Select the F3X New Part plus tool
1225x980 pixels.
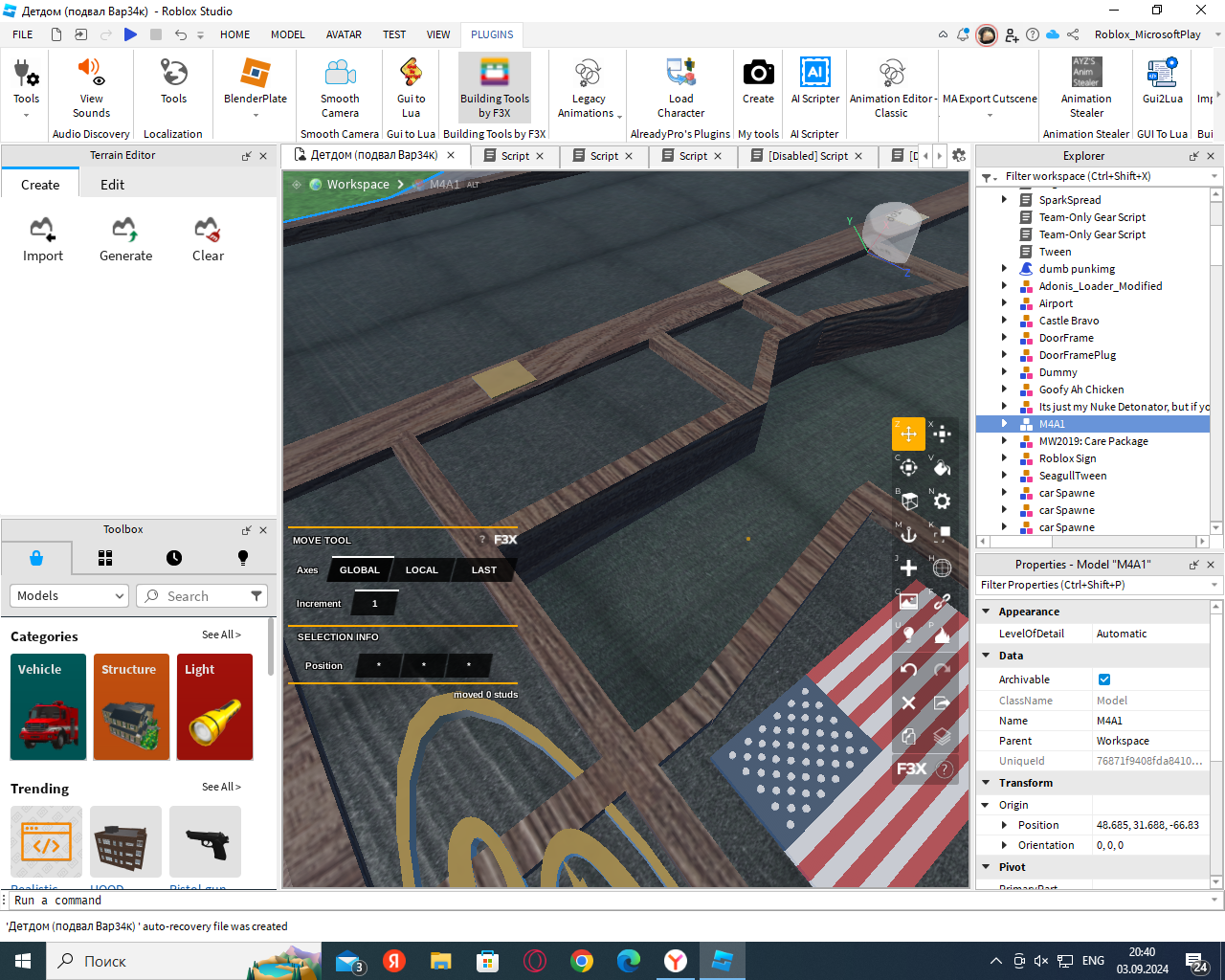[x=908, y=568]
